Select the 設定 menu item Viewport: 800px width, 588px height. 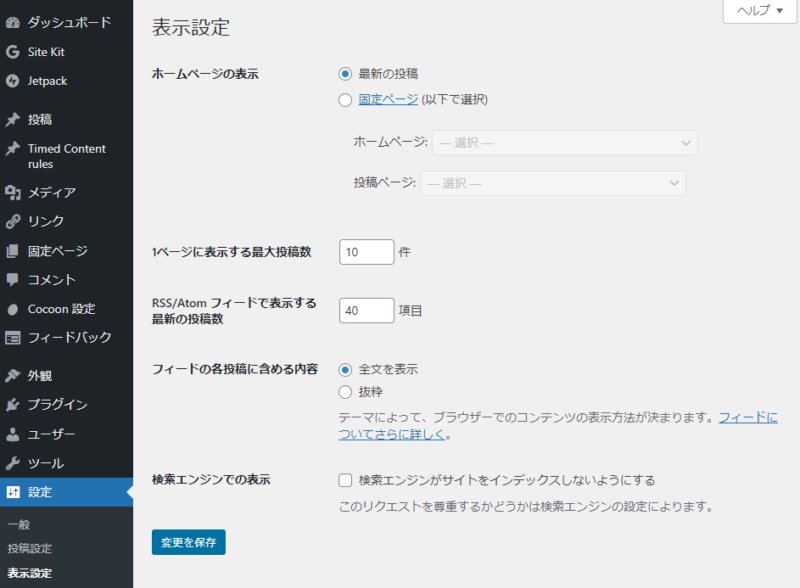click(x=66, y=492)
